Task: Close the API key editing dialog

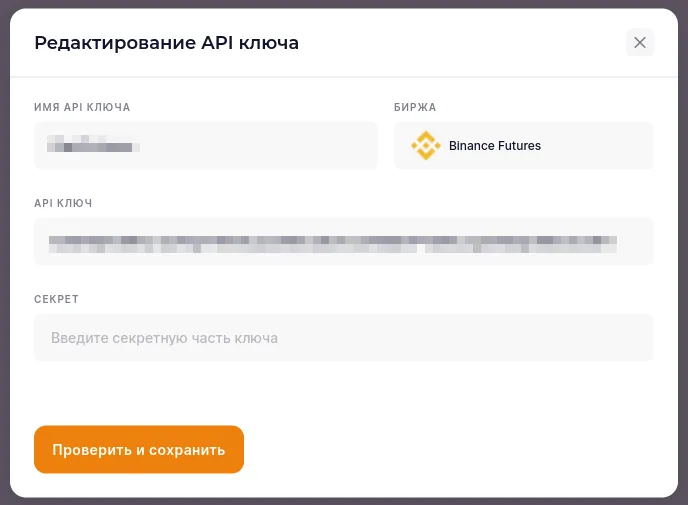Action: point(640,42)
